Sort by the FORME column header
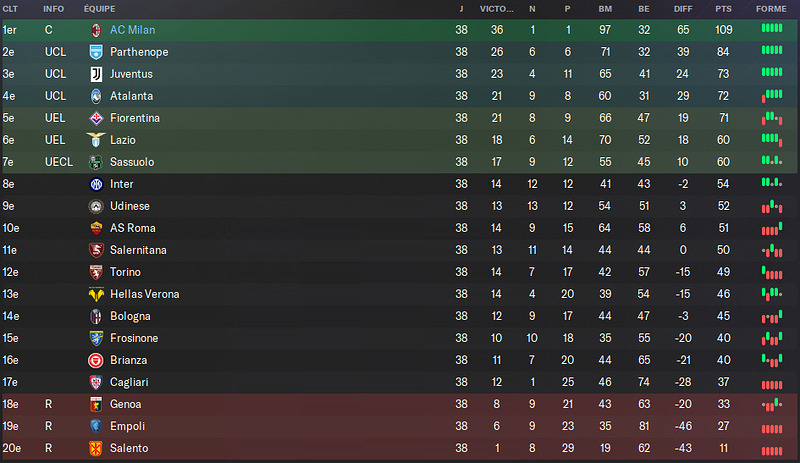This screenshot has width=800, height=463. click(x=771, y=9)
